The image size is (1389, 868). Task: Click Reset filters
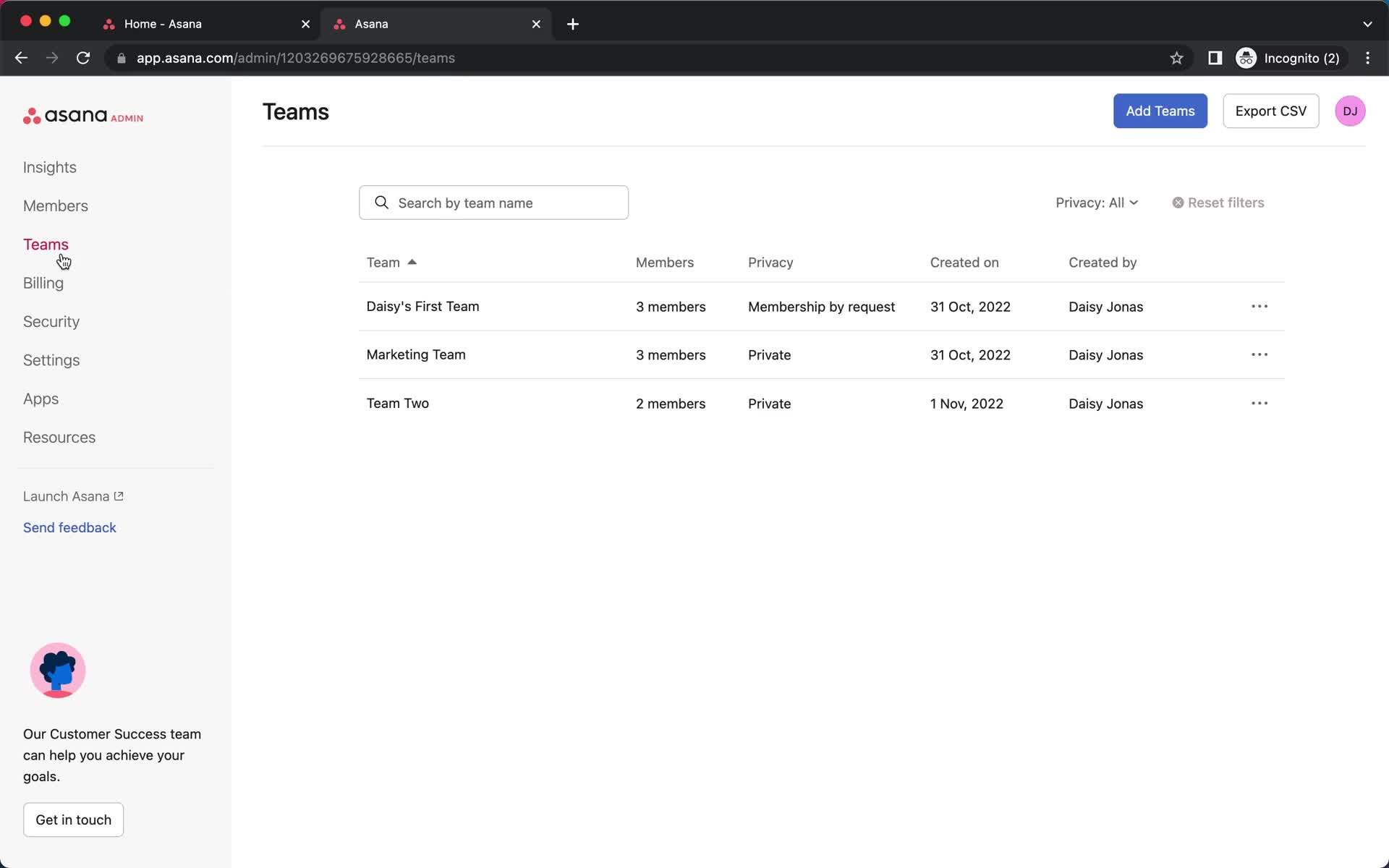pos(1218,203)
